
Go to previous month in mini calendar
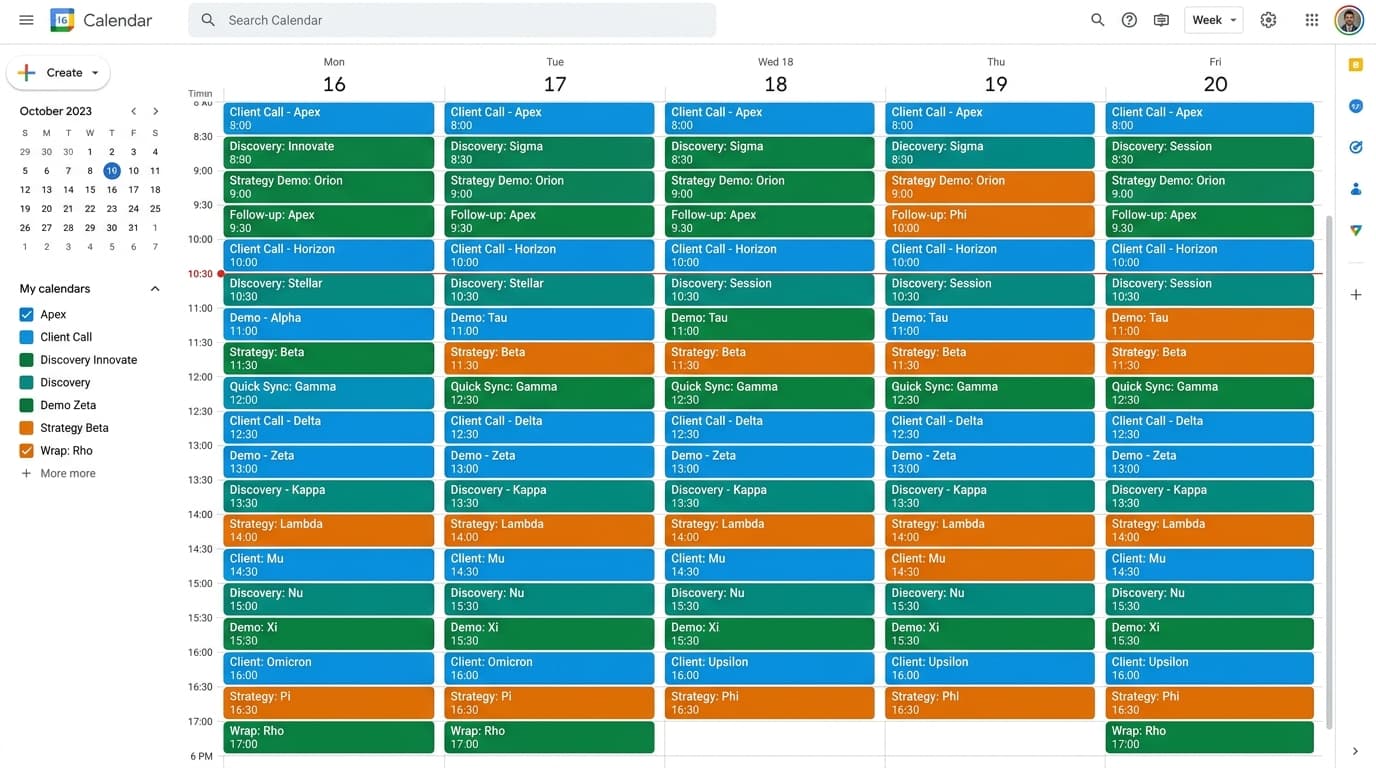133,111
